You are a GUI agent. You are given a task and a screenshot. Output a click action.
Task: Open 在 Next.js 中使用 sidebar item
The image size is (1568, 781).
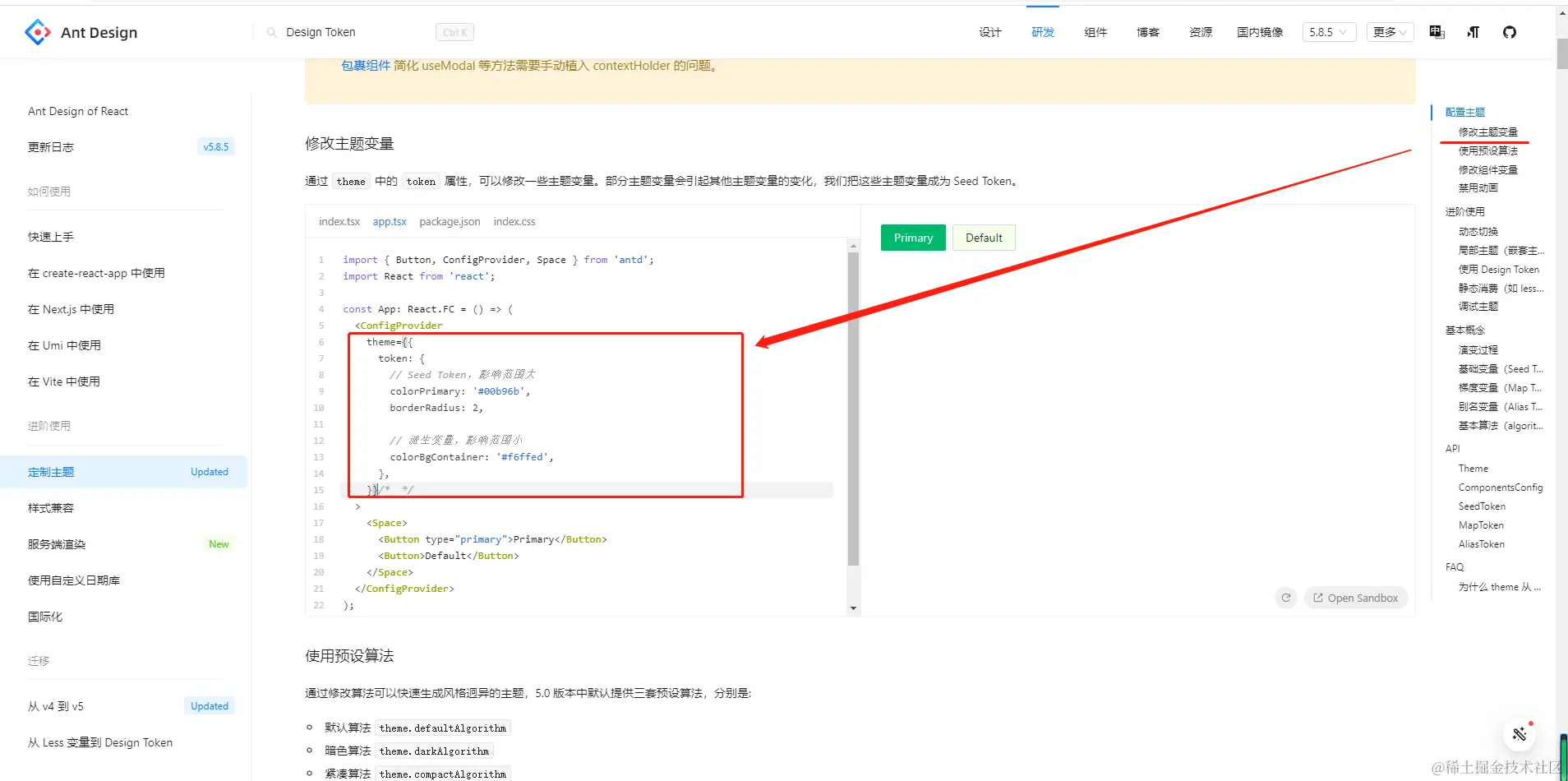click(71, 309)
